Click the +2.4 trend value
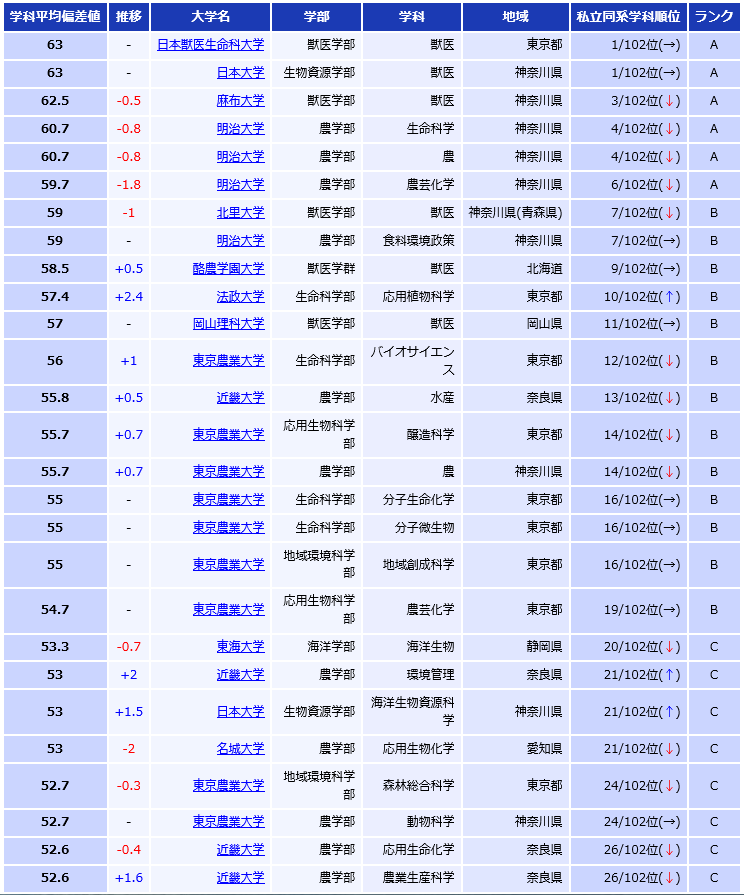Screen dimensions: 744x895 click(128, 296)
